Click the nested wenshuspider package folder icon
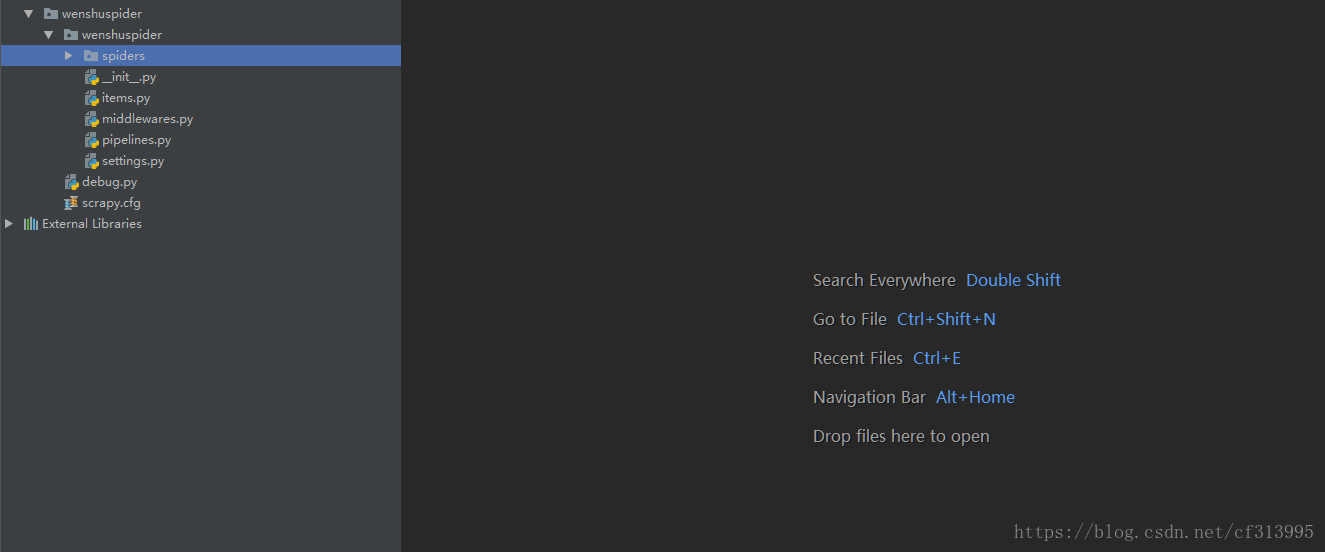 tap(71, 35)
